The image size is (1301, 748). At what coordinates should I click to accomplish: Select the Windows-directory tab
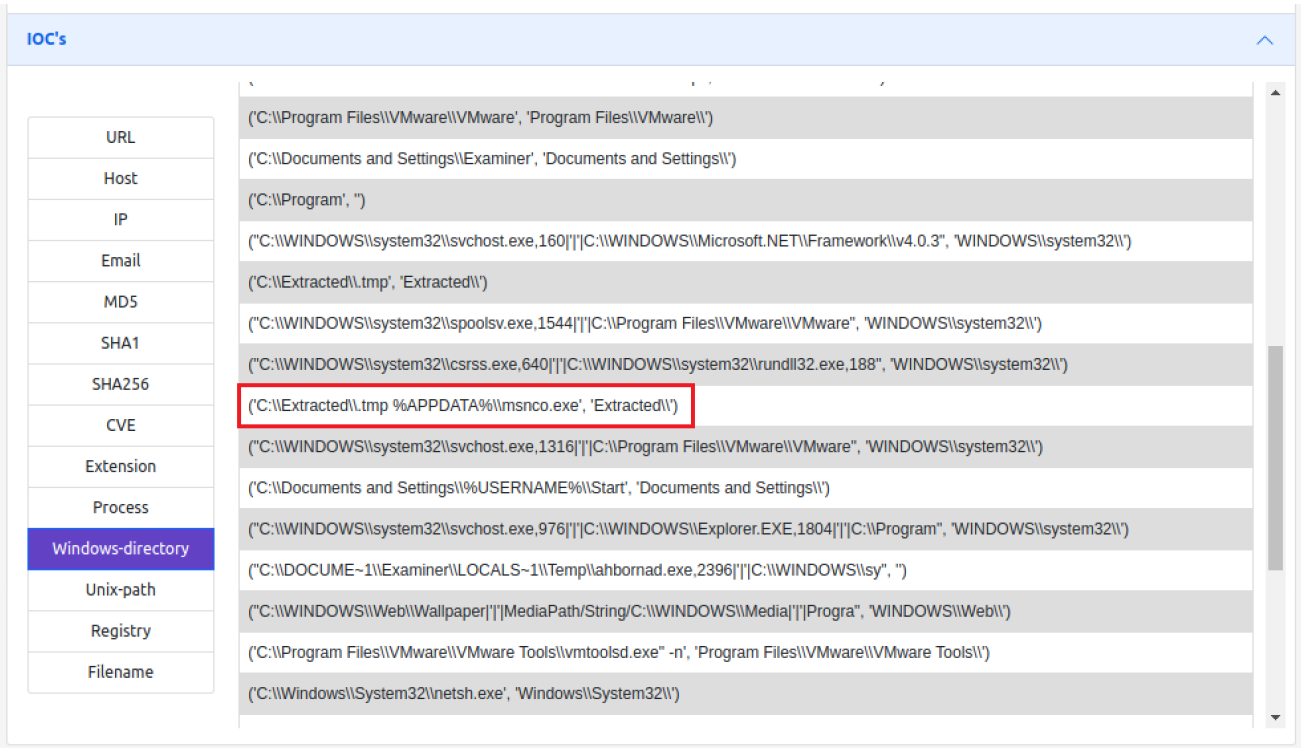point(120,548)
